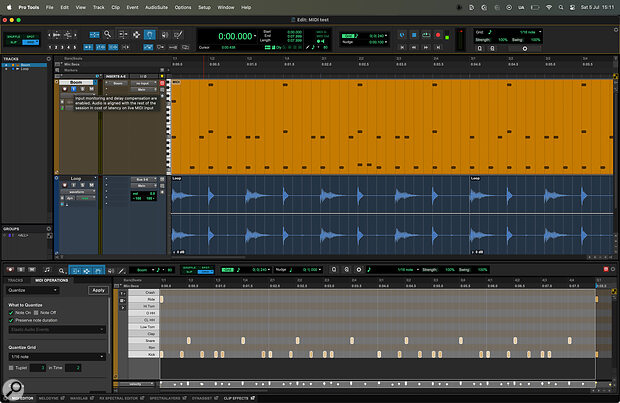The width and height of the screenshot is (620, 403).
Task: Open the Tracks list options menu
Action: (49, 59)
